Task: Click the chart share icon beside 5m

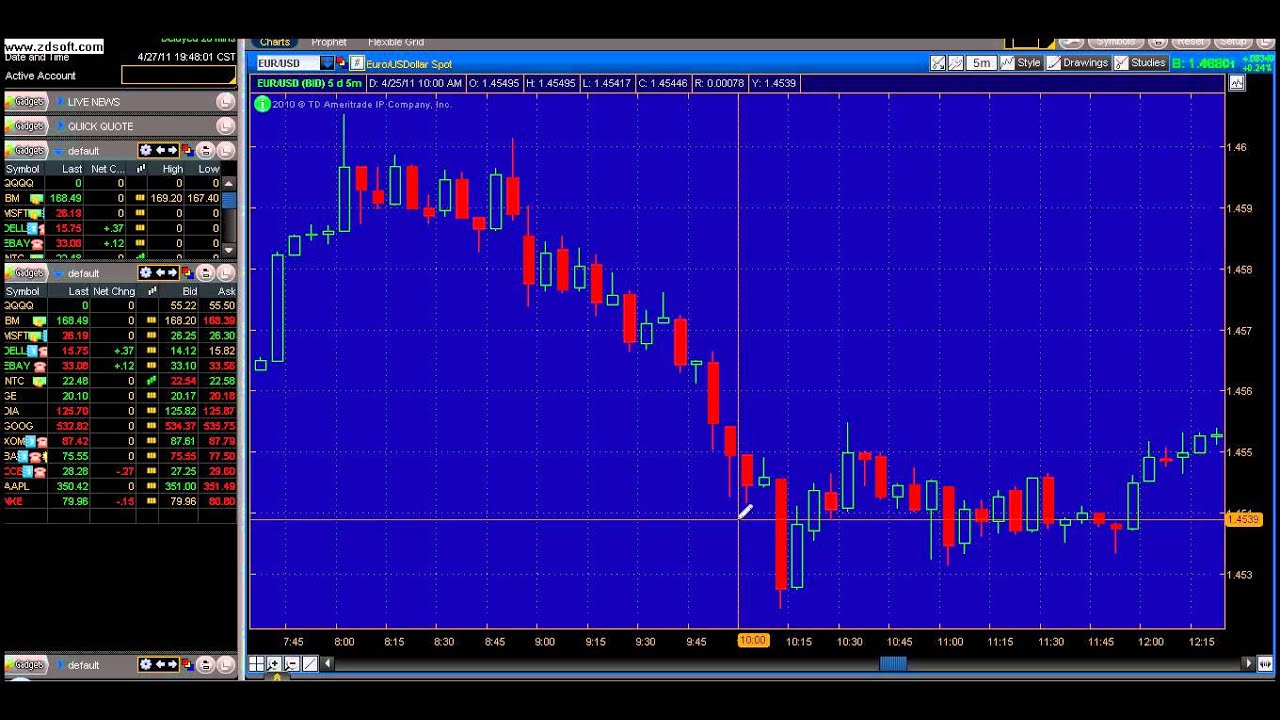Action: [938, 63]
